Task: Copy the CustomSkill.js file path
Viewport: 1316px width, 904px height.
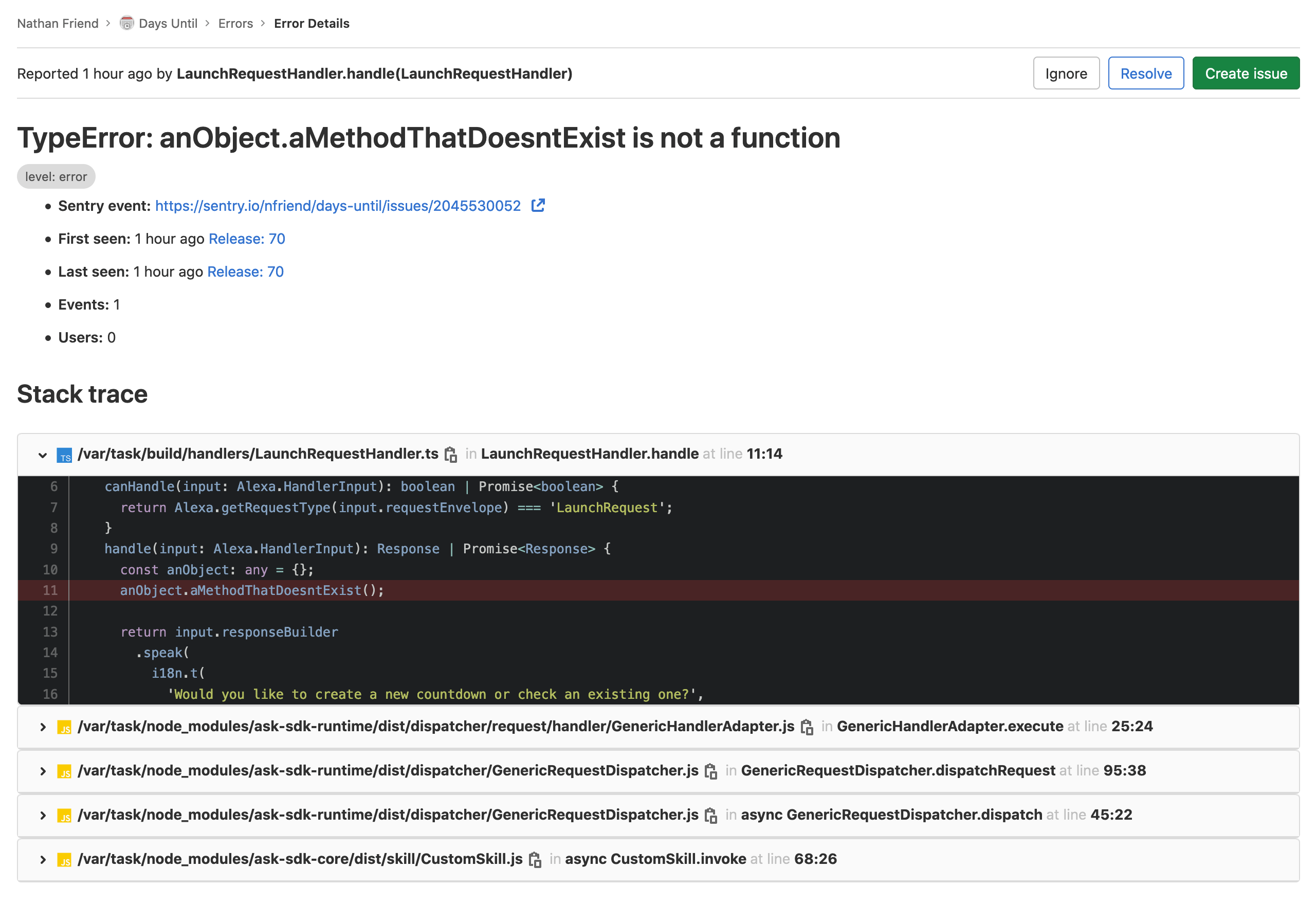Action: click(536, 859)
